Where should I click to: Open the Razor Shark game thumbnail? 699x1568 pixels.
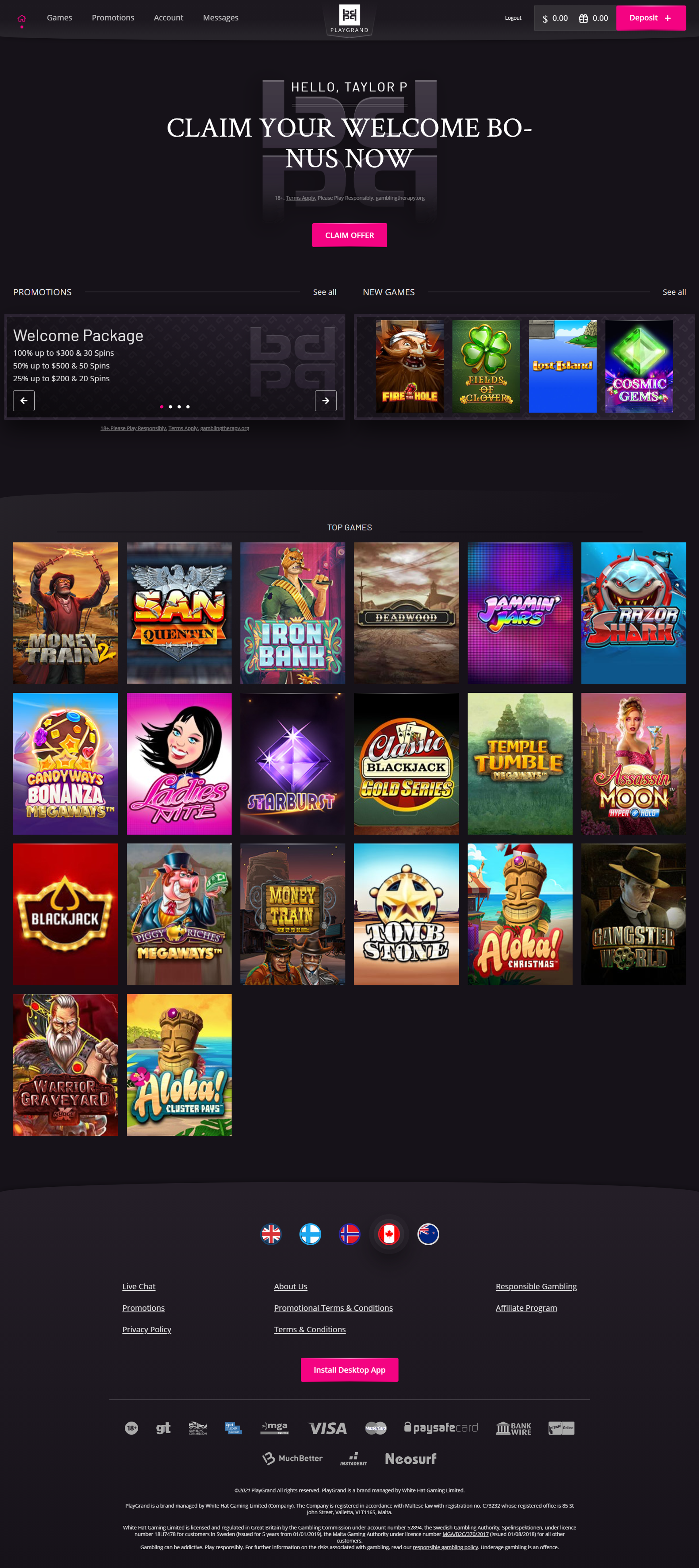click(633, 613)
